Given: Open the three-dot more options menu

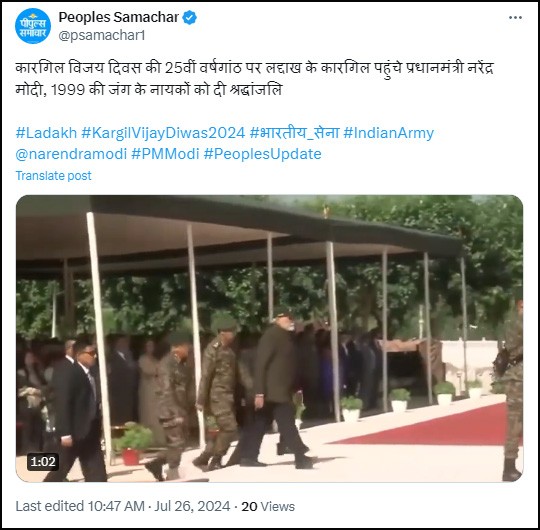Looking at the screenshot, I should tap(515, 18).
